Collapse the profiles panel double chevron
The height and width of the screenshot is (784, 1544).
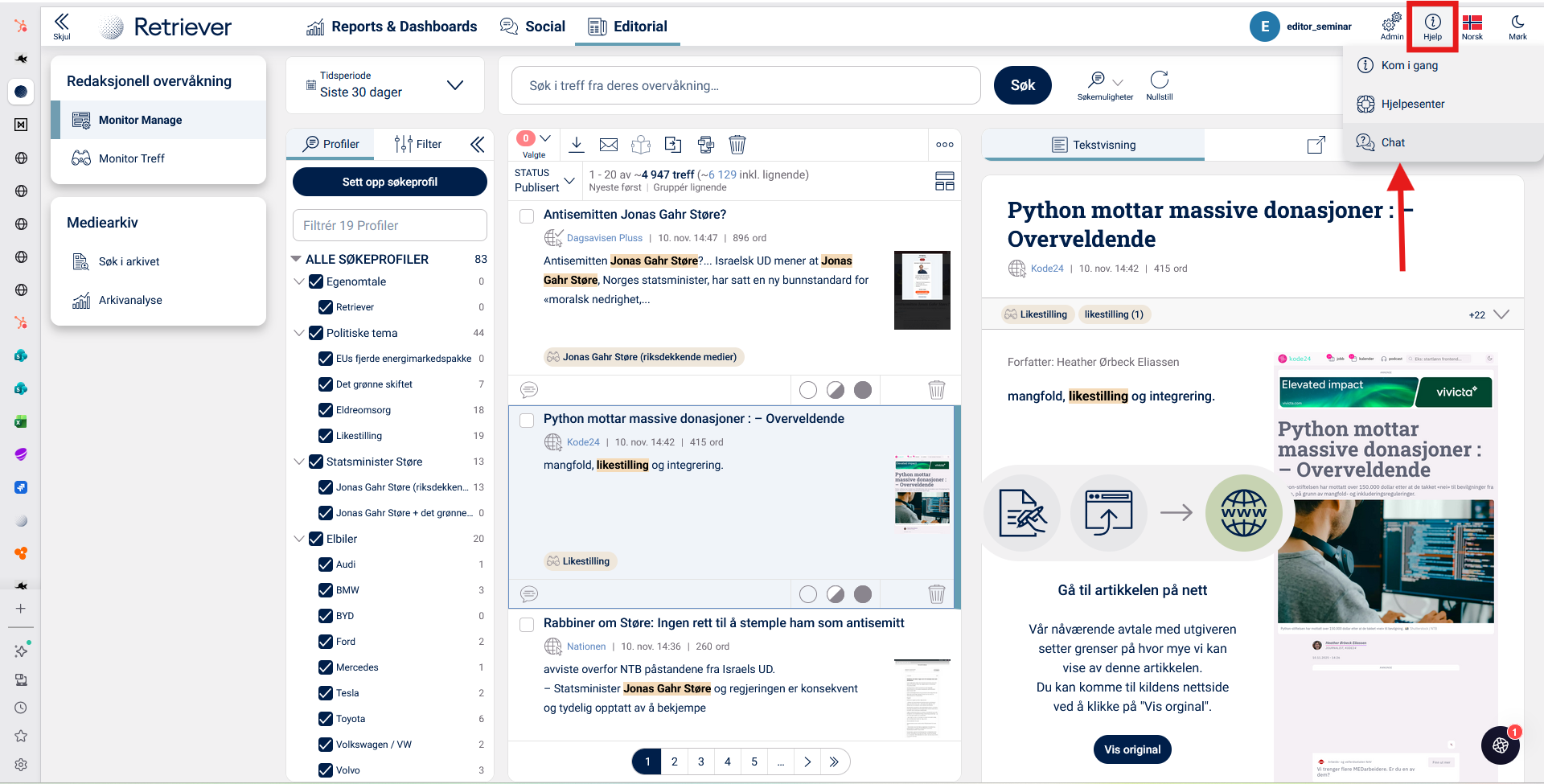coord(478,144)
